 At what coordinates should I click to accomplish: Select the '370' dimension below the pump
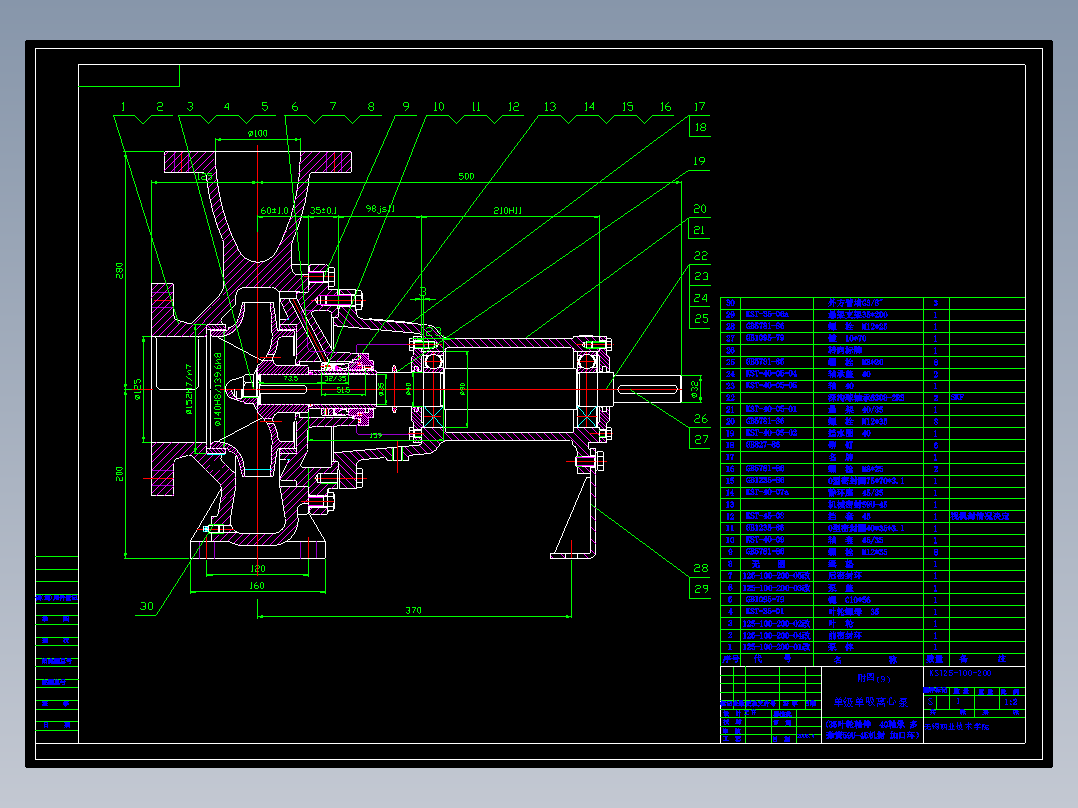click(x=413, y=610)
